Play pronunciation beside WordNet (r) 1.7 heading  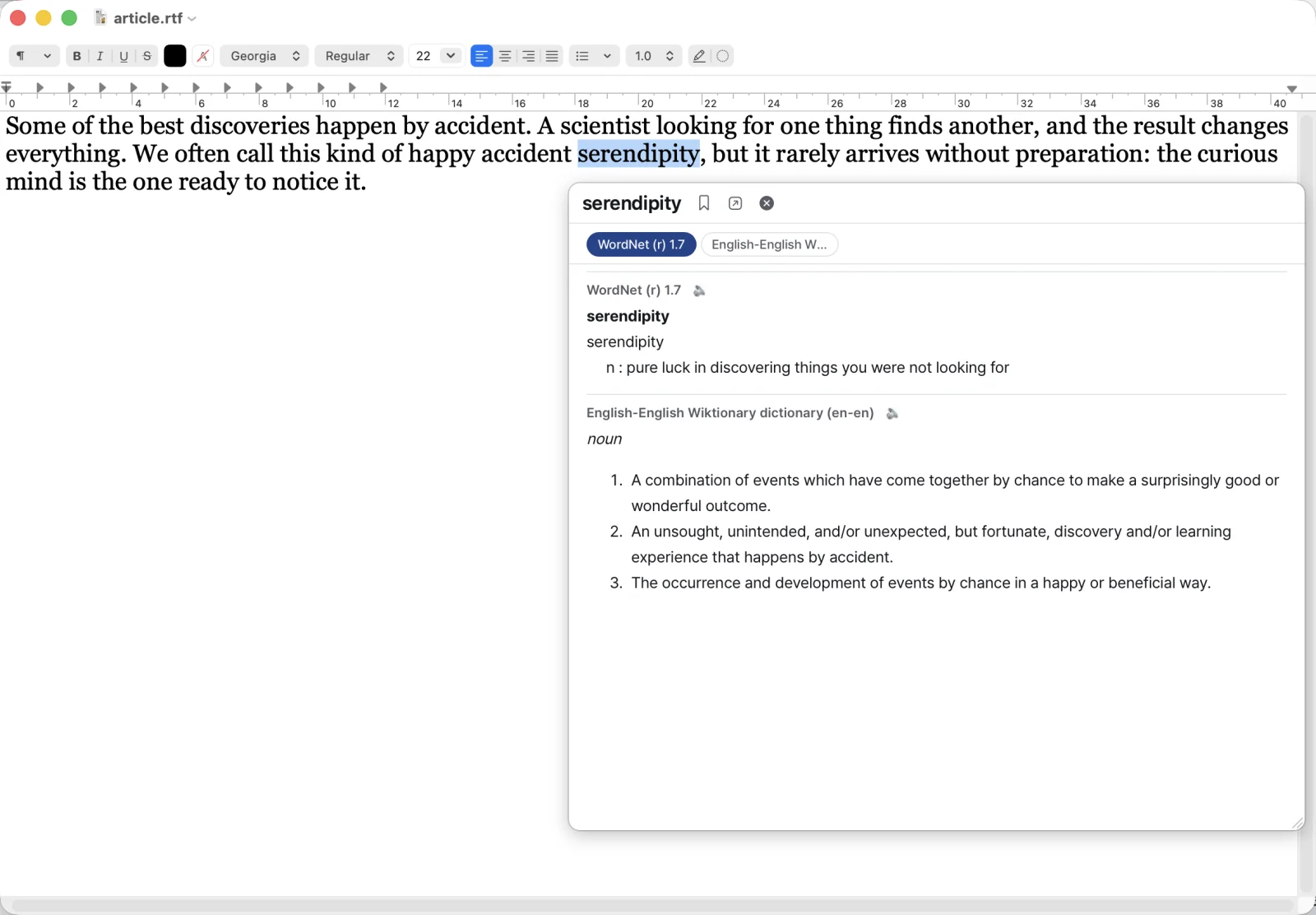point(700,290)
